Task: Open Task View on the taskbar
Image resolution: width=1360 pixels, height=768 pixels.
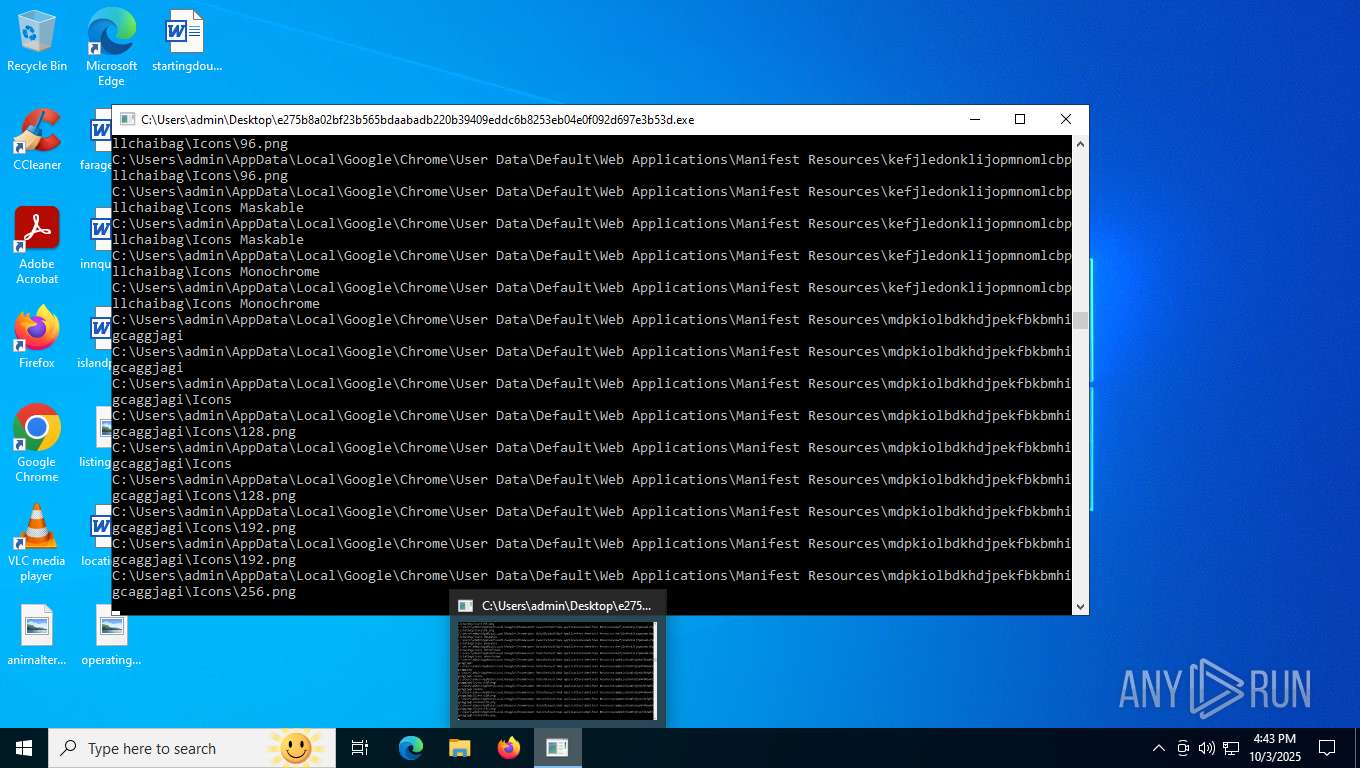Action: click(360, 748)
